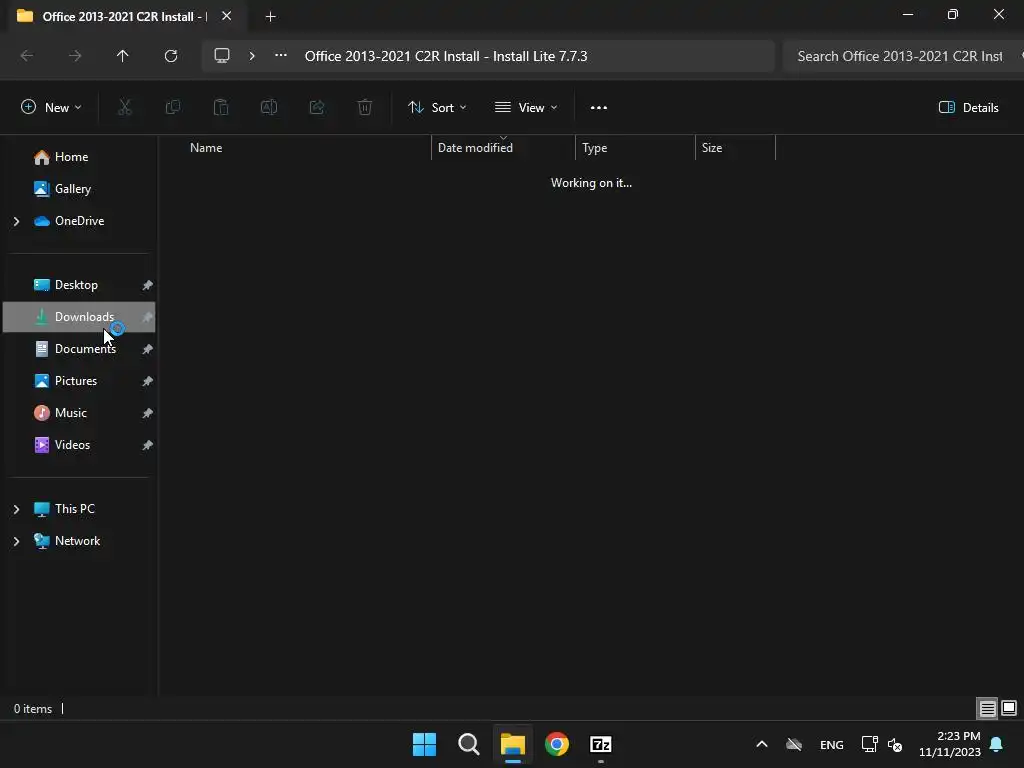Expand the address bar path chevron
Image resolution: width=1024 pixels, height=768 pixels.
(252, 56)
